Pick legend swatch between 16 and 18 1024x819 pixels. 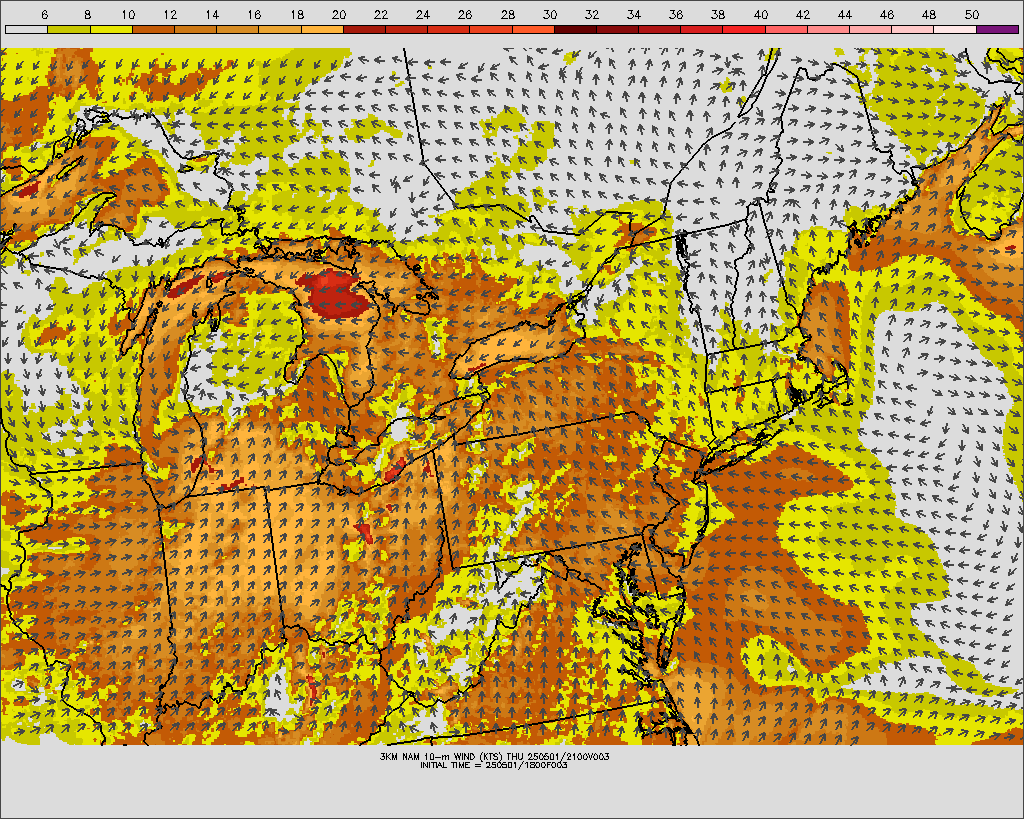(x=280, y=29)
